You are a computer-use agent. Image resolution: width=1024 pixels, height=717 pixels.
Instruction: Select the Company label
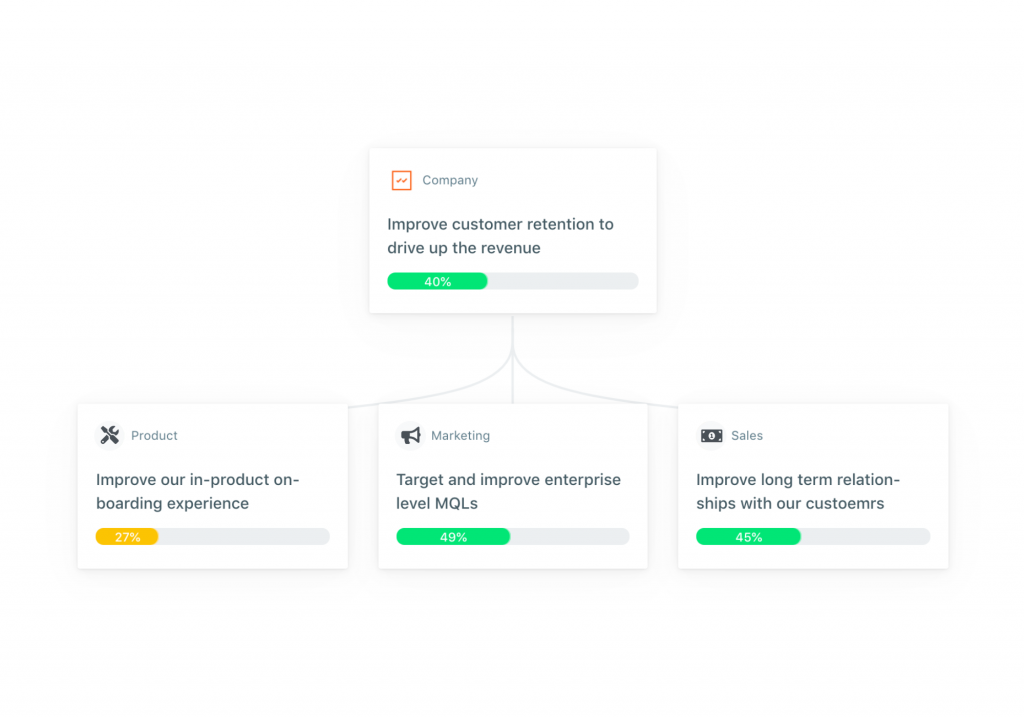pos(450,180)
